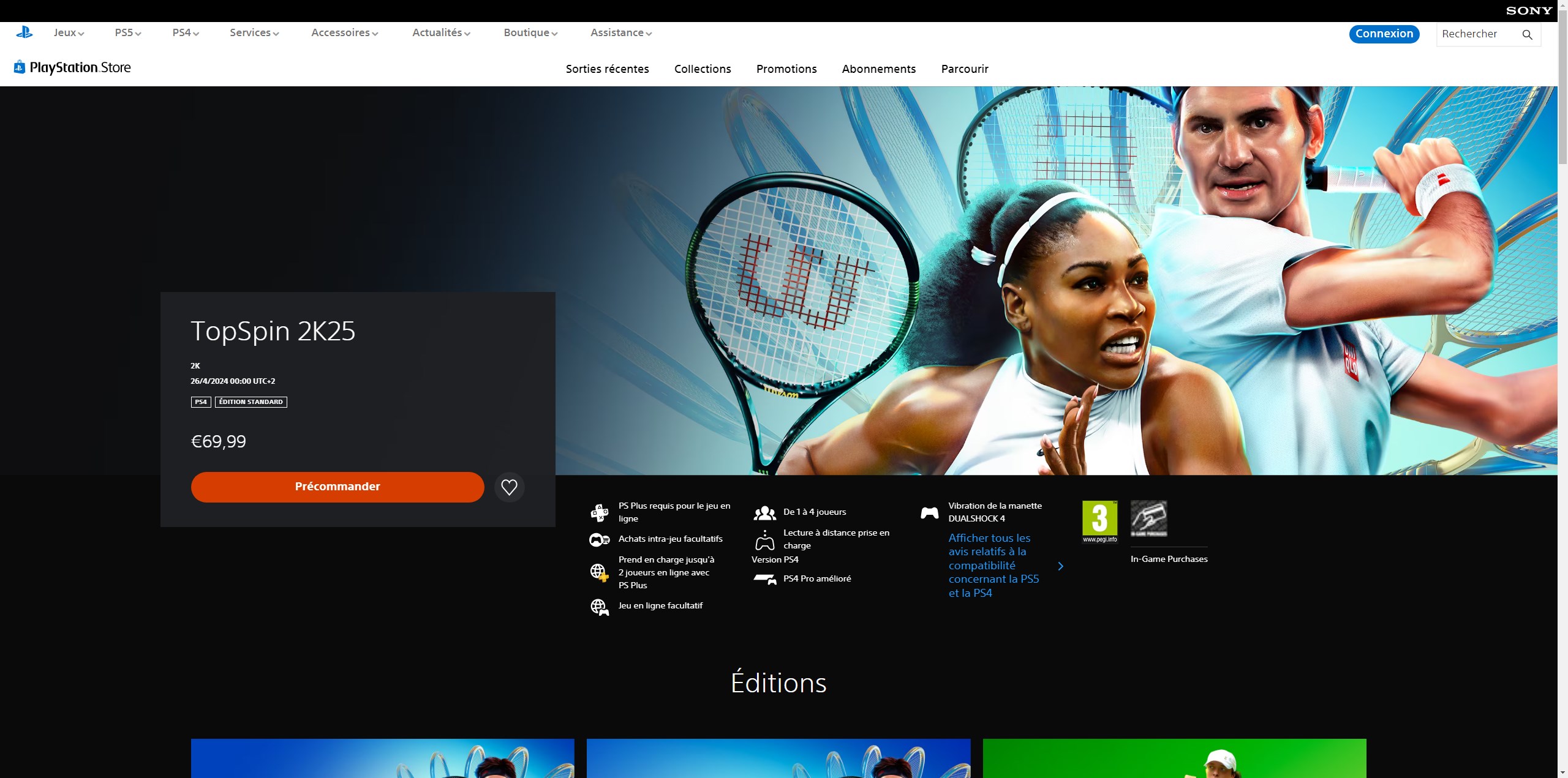Click the DualShock 4 controller icon
This screenshot has width=1568, height=778.
coord(929,513)
